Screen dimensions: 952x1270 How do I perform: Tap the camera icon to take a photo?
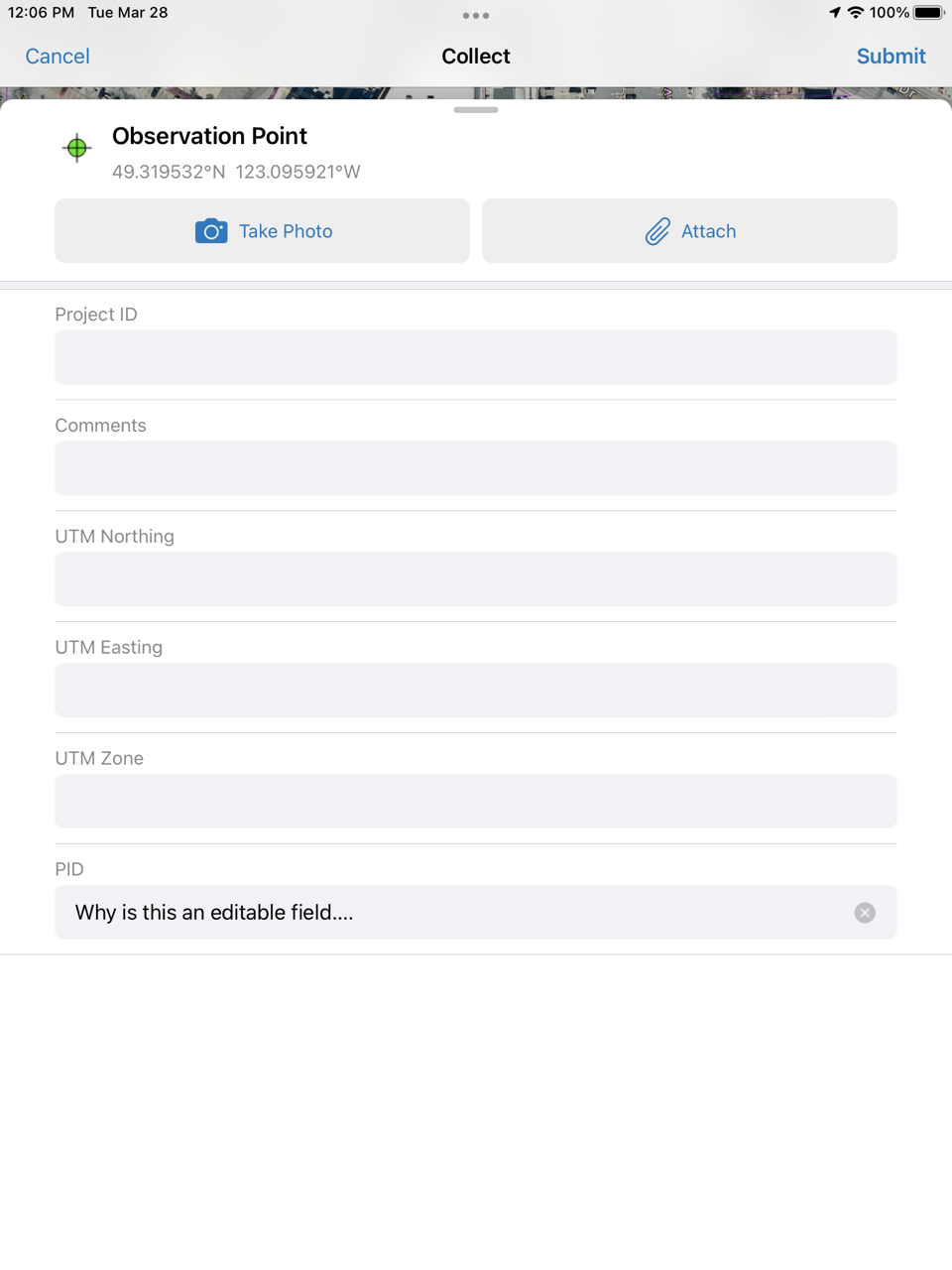(x=211, y=231)
